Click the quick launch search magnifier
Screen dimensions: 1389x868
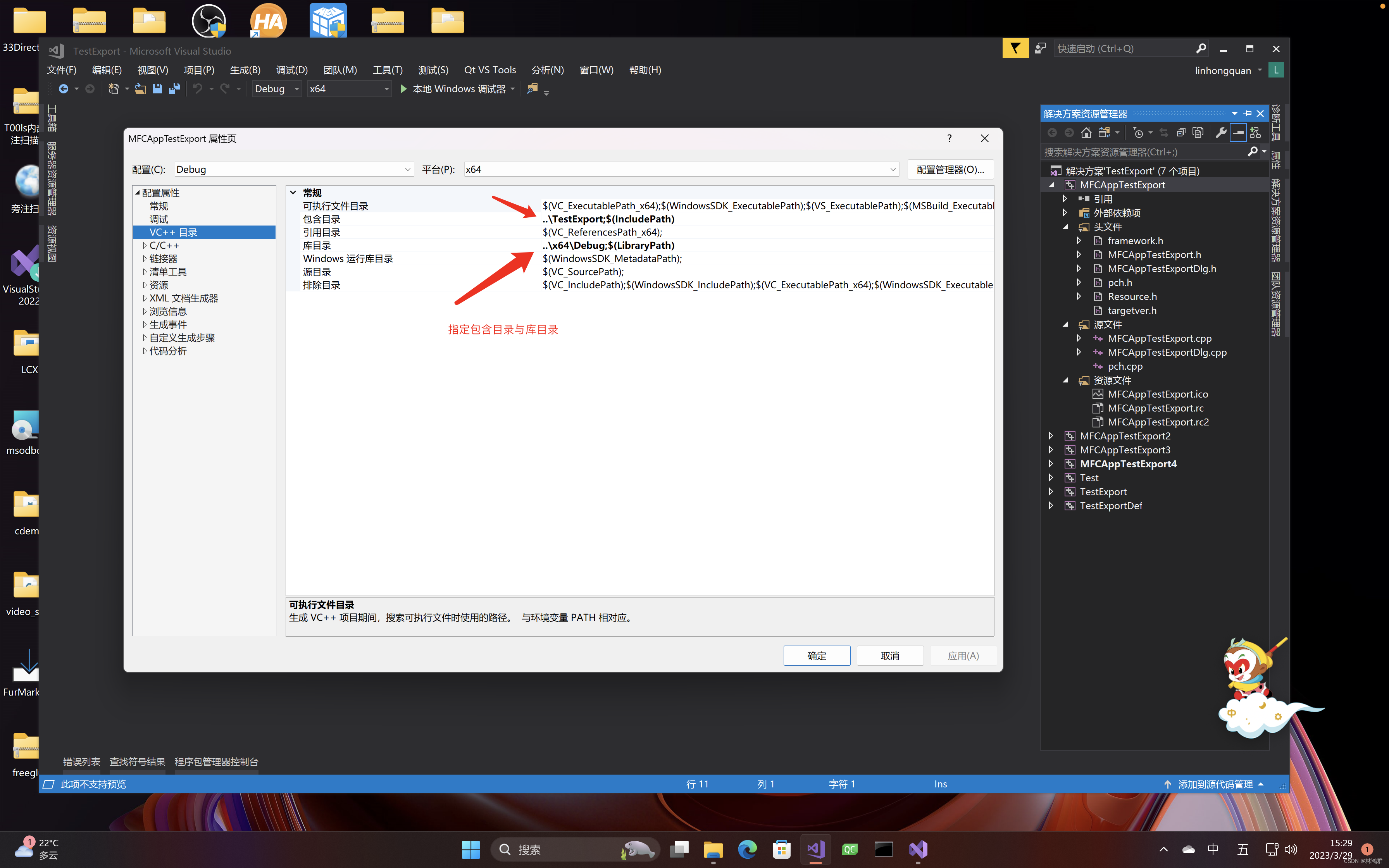1201,49
